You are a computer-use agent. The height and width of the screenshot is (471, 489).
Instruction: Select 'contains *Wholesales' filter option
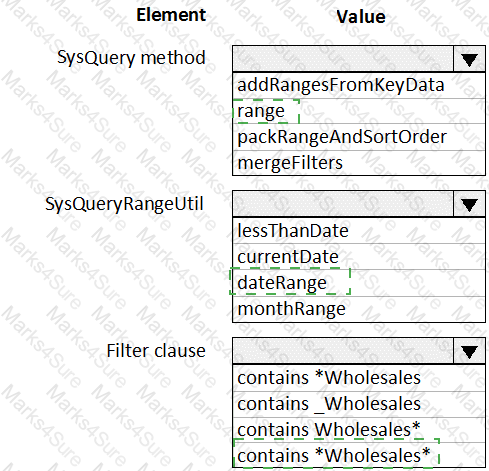[359, 378]
